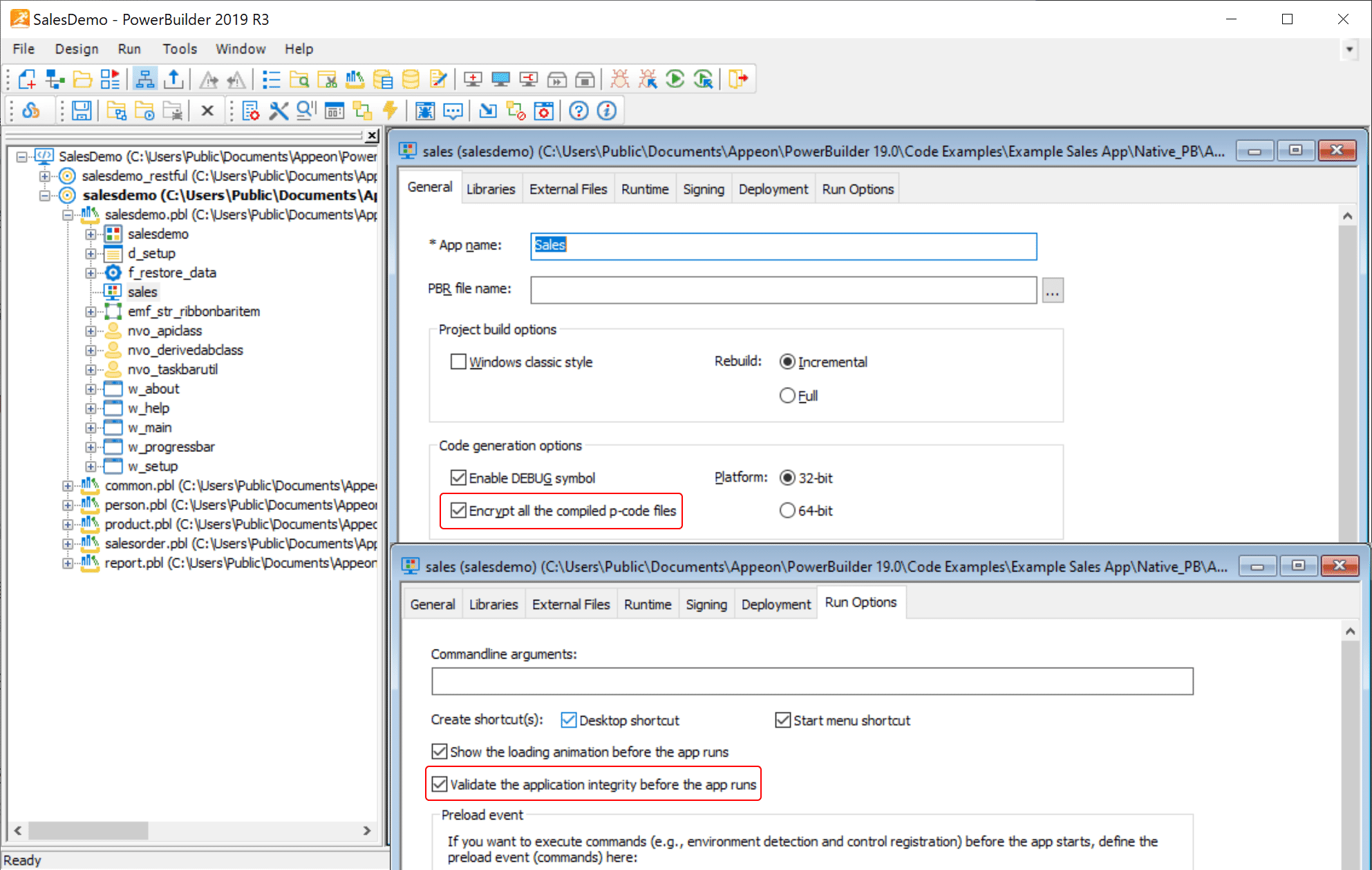Screen dimensions: 1372x870
Task: Select the sales project tree item
Action: click(x=142, y=292)
